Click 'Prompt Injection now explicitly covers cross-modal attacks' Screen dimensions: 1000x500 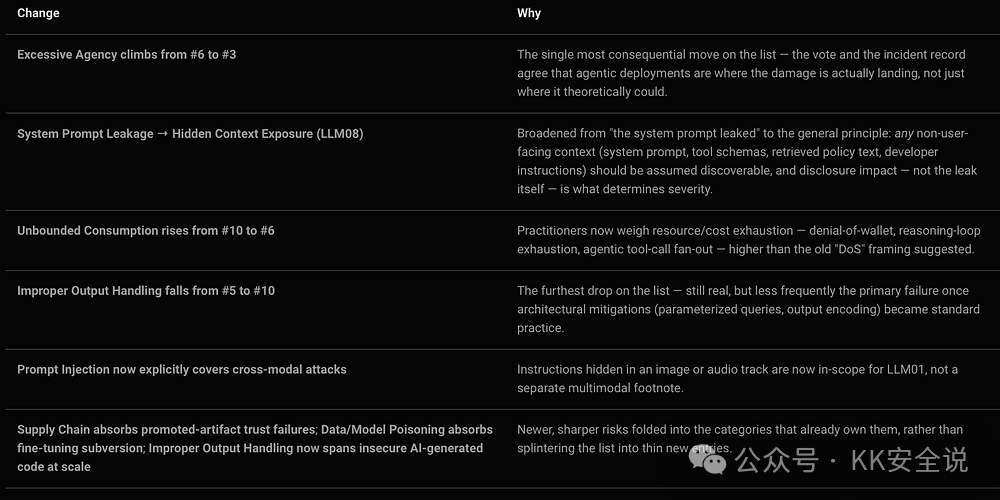pos(182,369)
